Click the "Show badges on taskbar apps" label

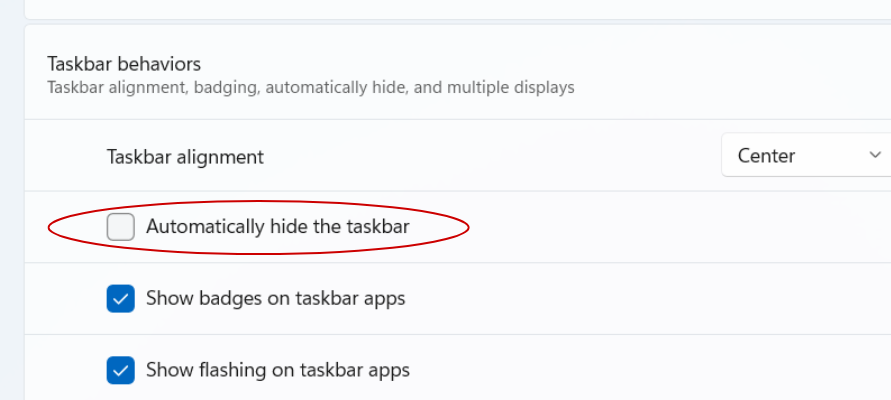coord(275,298)
